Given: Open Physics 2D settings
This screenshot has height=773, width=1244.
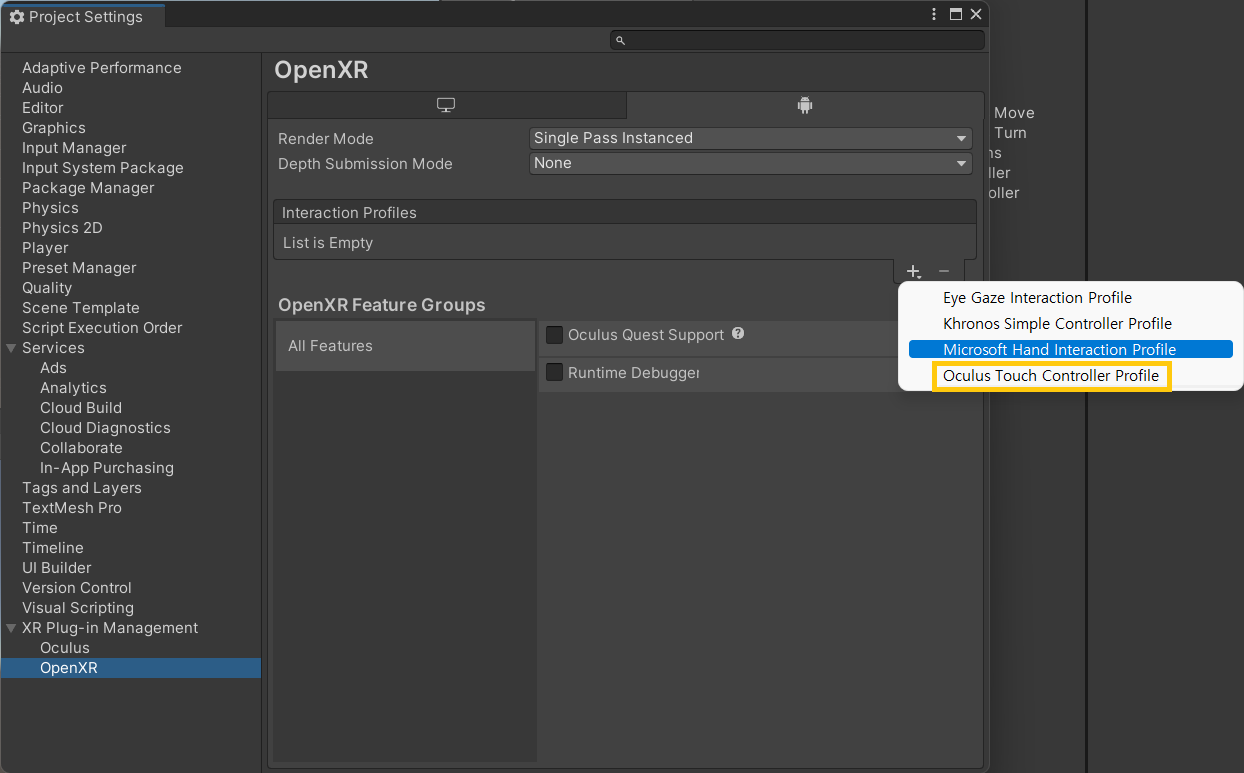Looking at the screenshot, I should (x=62, y=228).
